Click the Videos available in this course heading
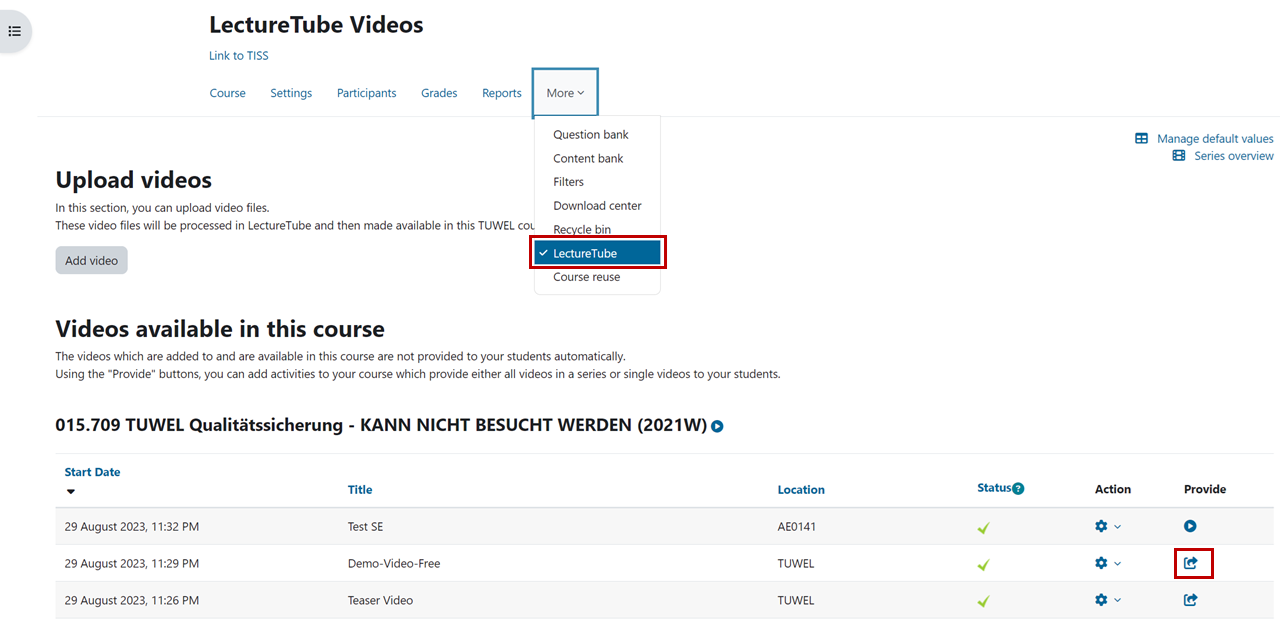Viewport: 1280px width, 620px height. click(x=220, y=328)
